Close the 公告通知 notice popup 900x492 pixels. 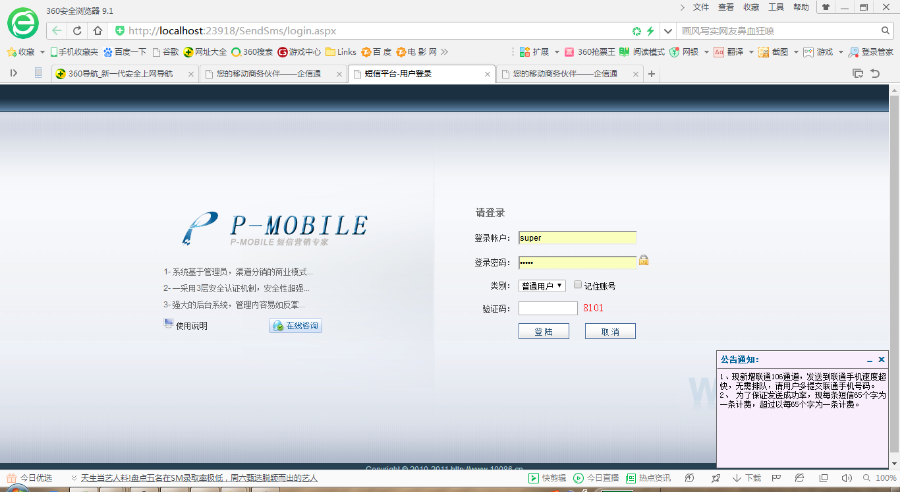[x=882, y=360]
